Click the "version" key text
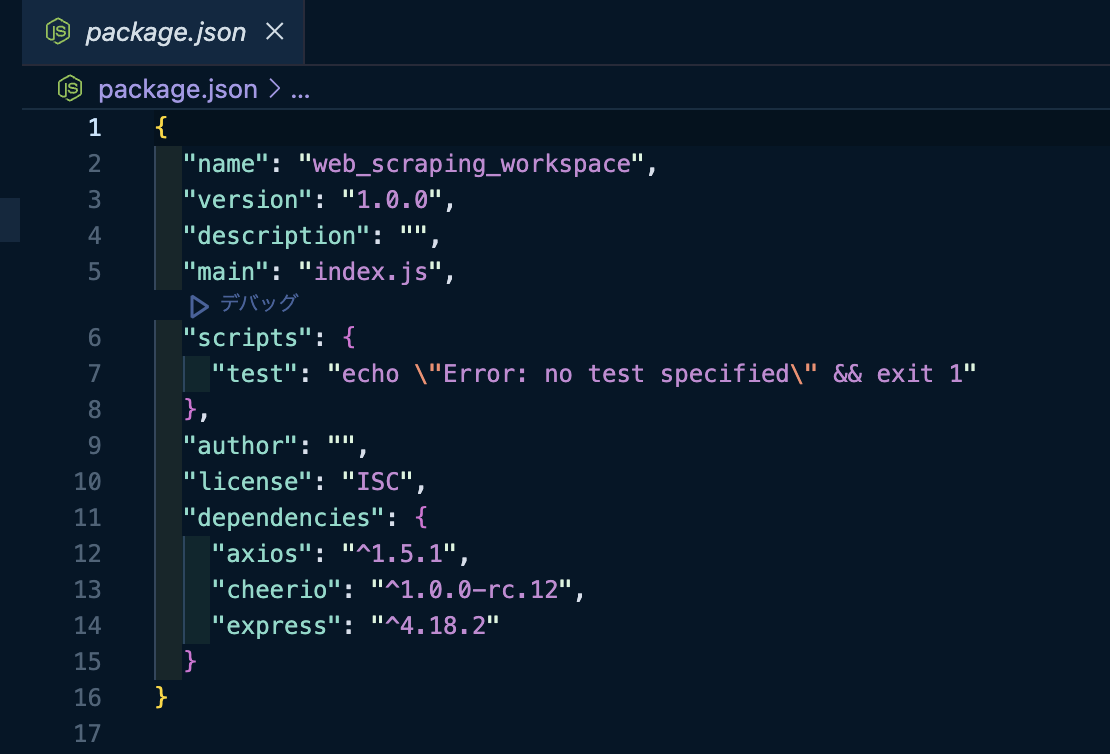 point(247,200)
